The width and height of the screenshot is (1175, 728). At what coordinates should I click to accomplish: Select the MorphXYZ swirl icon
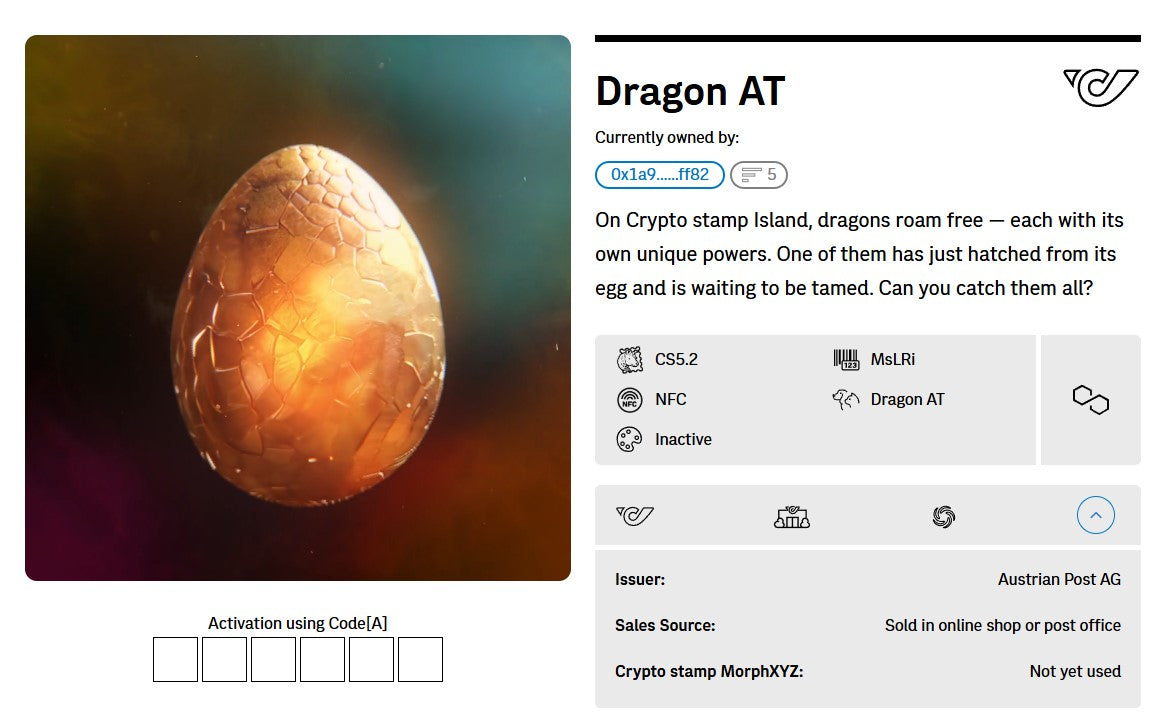click(x=942, y=515)
